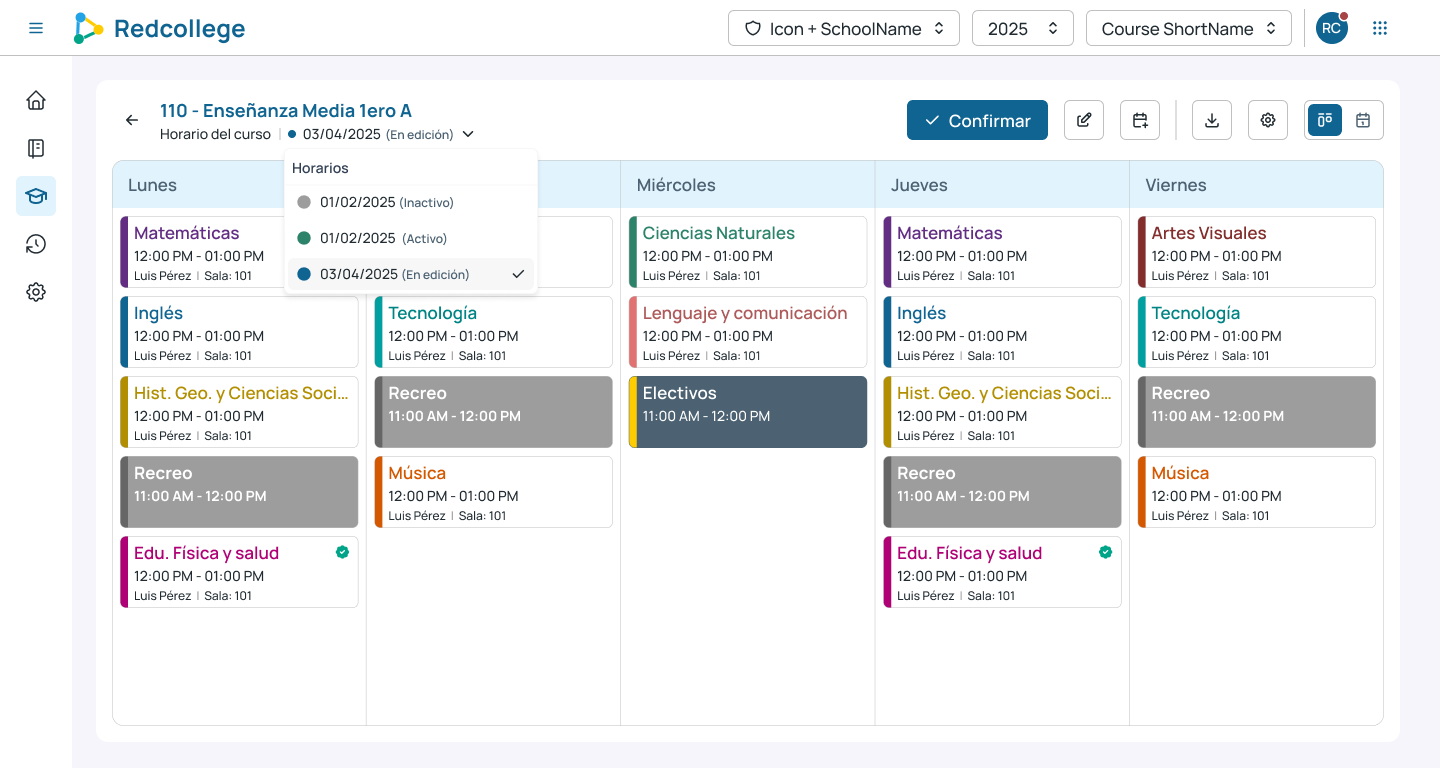Open Thursday's Matemáticas class card

1002,252
